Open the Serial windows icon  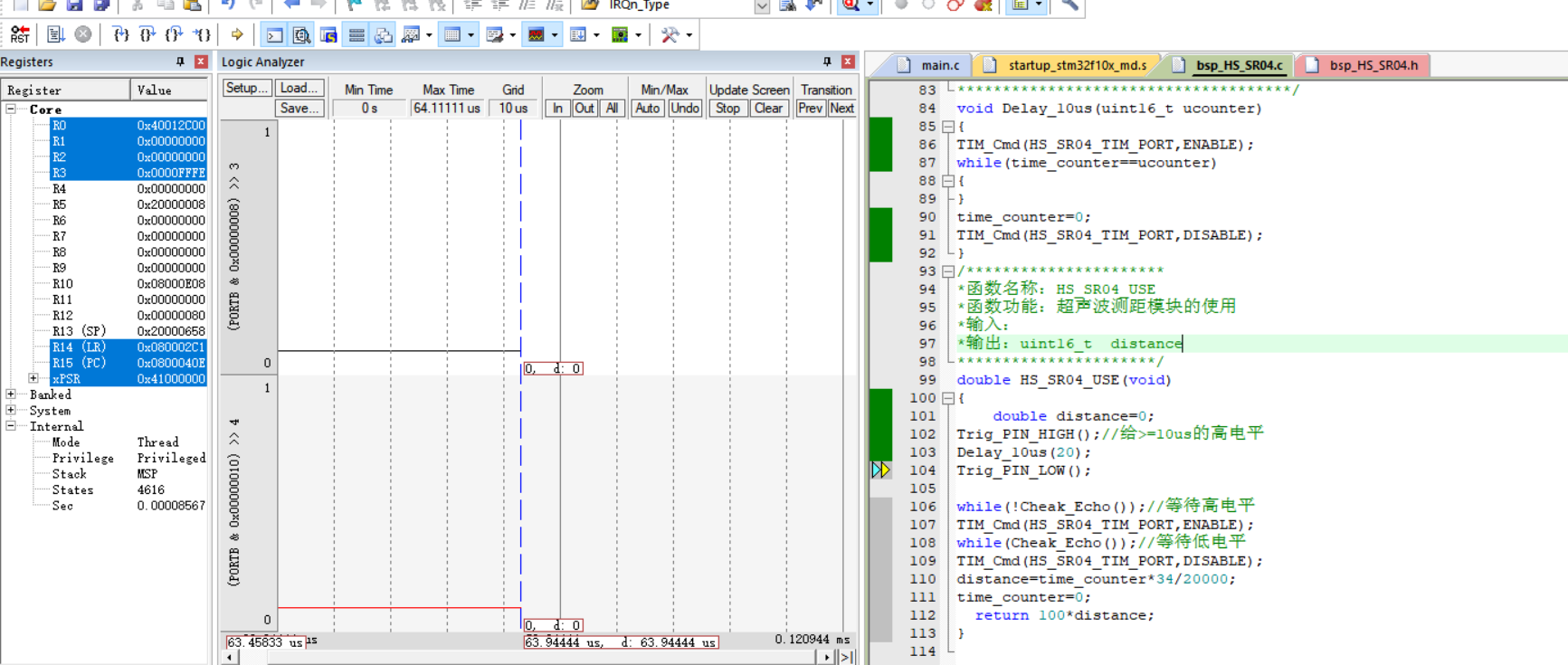click(x=494, y=34)
